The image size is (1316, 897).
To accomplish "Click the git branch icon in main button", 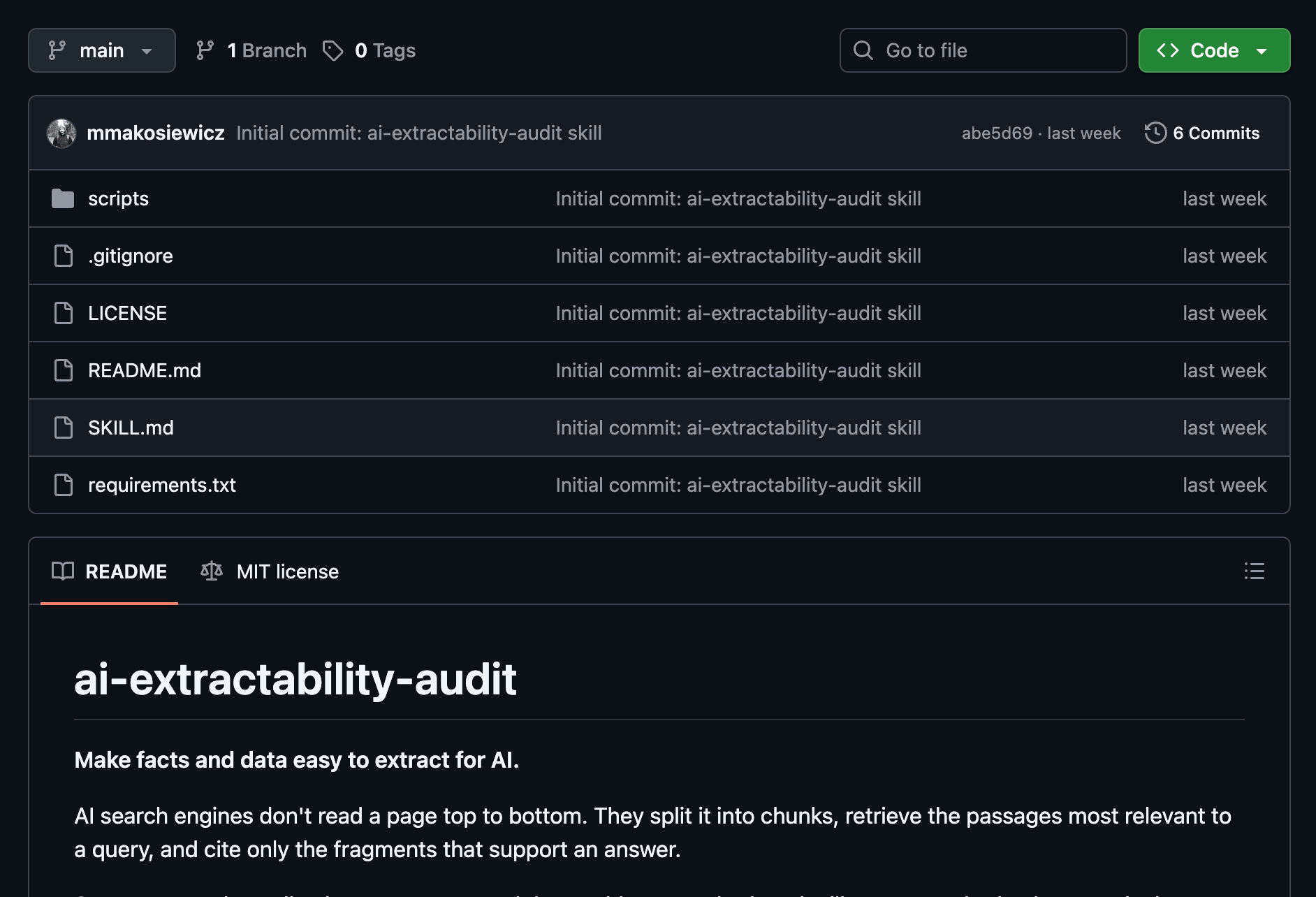I will pyautogui.click(x=57, y=50).
